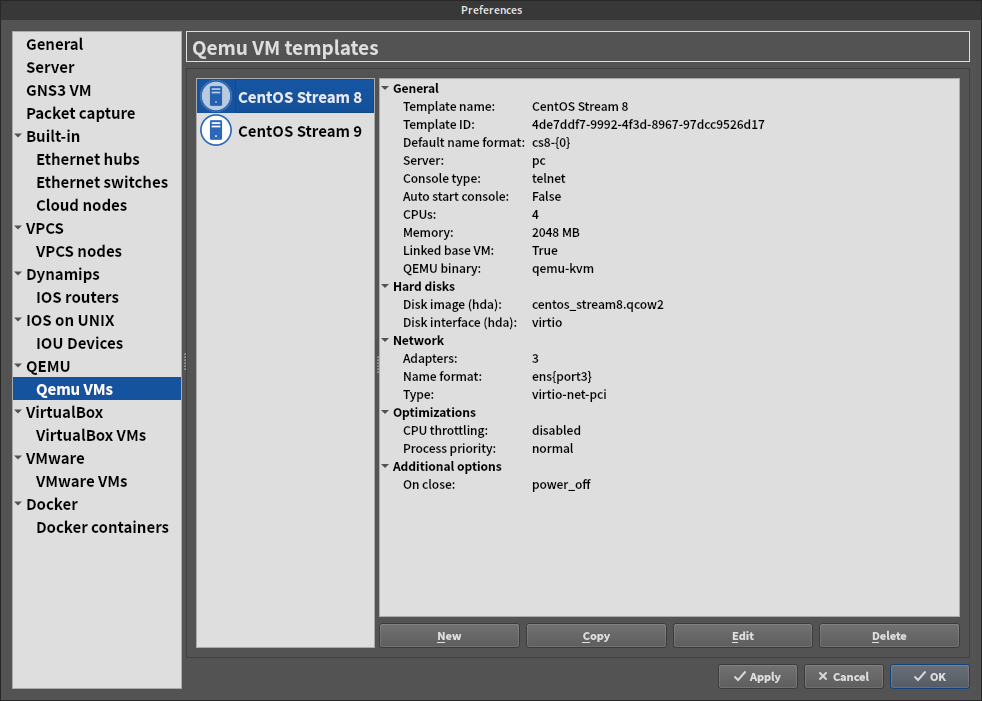Screen dimensions: 982x701
Task: Delete the selected template
Action: 888,635
